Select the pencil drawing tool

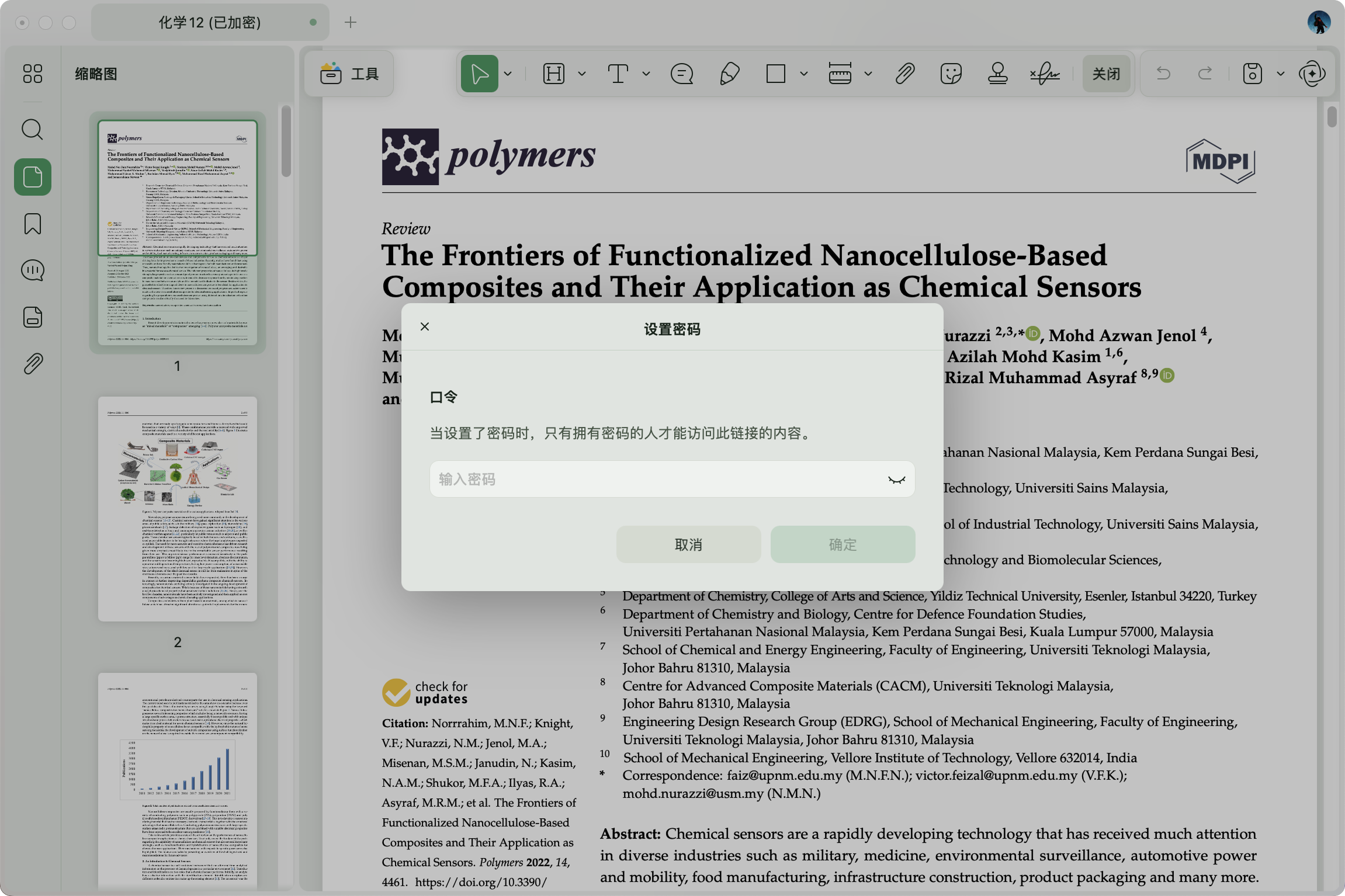point(730,74)
